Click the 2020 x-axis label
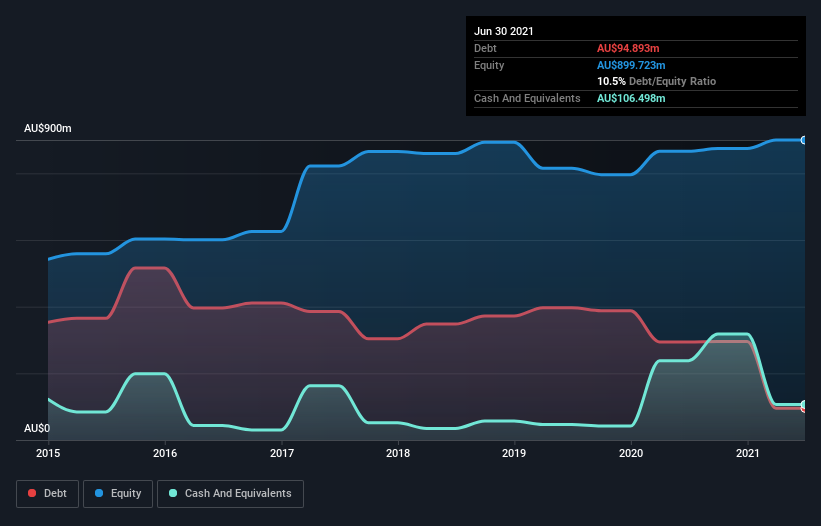The width and height of the screenshot is (821, 526). [631, 453]
